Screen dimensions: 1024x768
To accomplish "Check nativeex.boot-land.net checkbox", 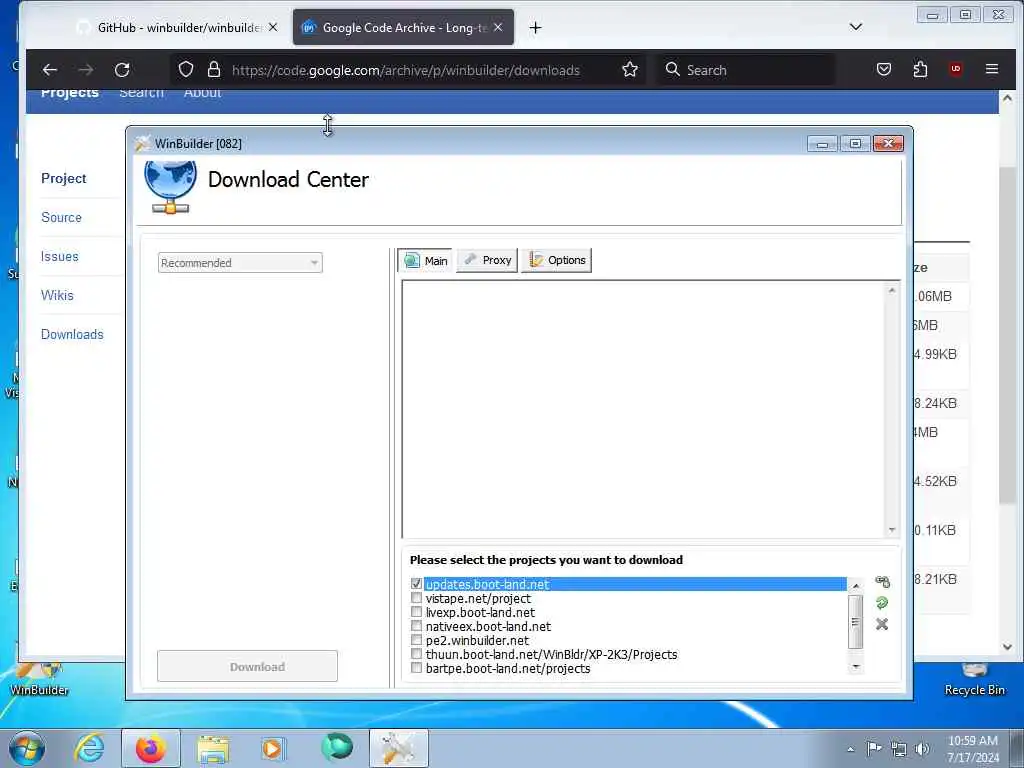I will click(x=416, y=626).
